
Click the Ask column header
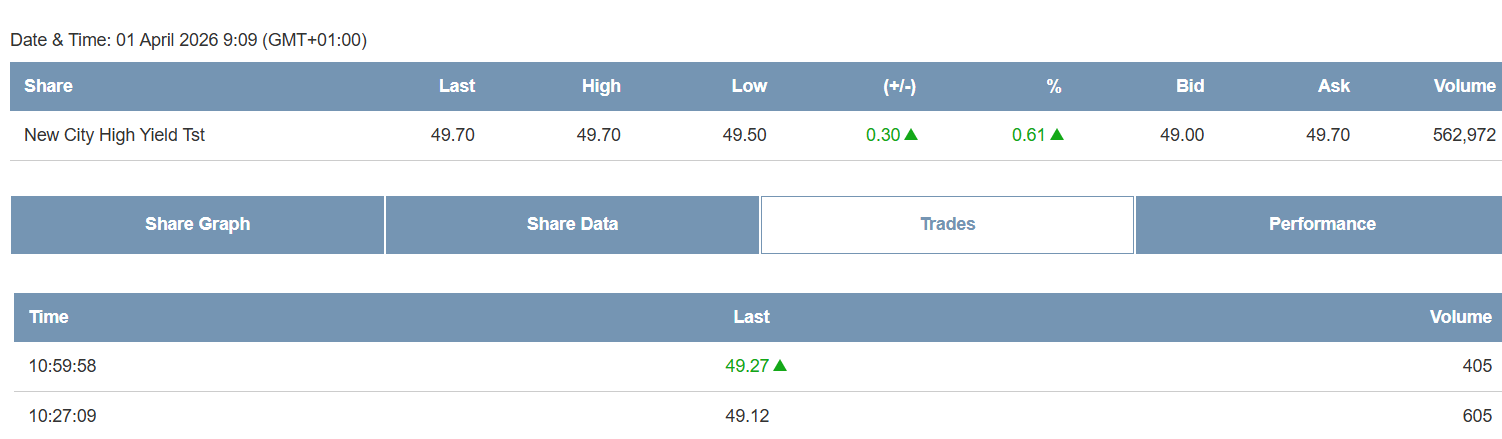click(x=1334, y=86)
